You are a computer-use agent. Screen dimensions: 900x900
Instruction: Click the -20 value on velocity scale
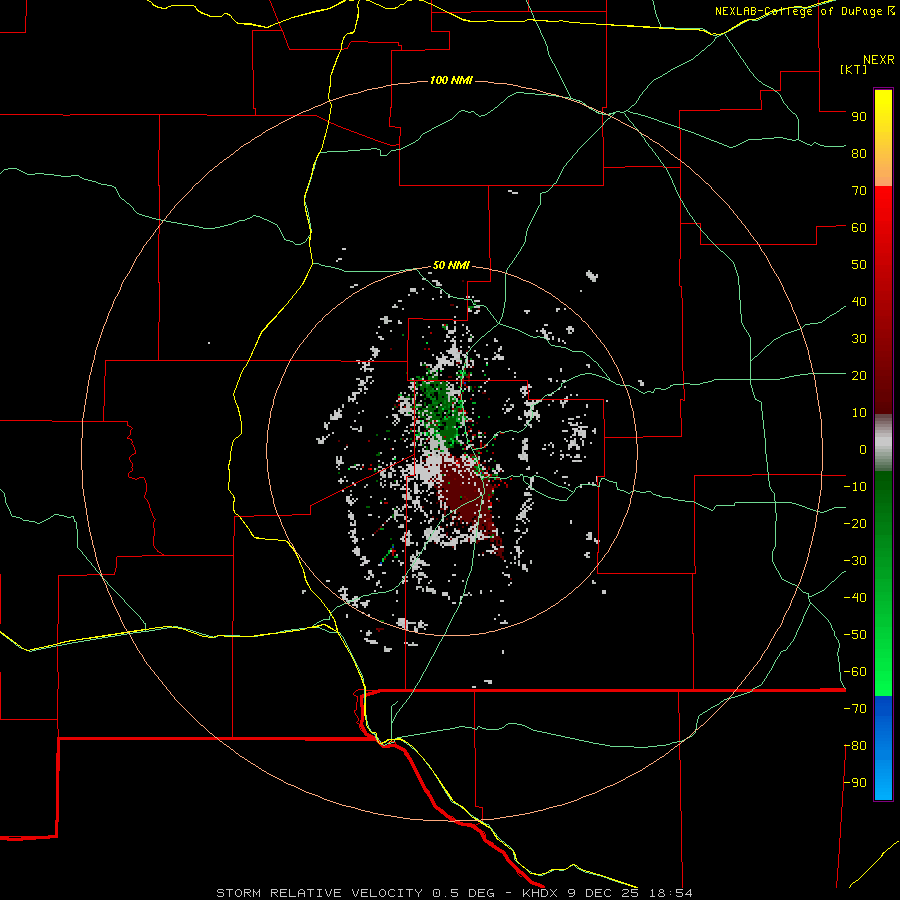pos(855,523)
